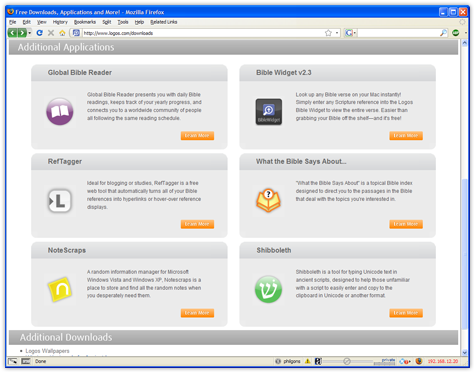Open the Tools menu
This screenshot has width=475, height=373.
[x=123, y=22]
